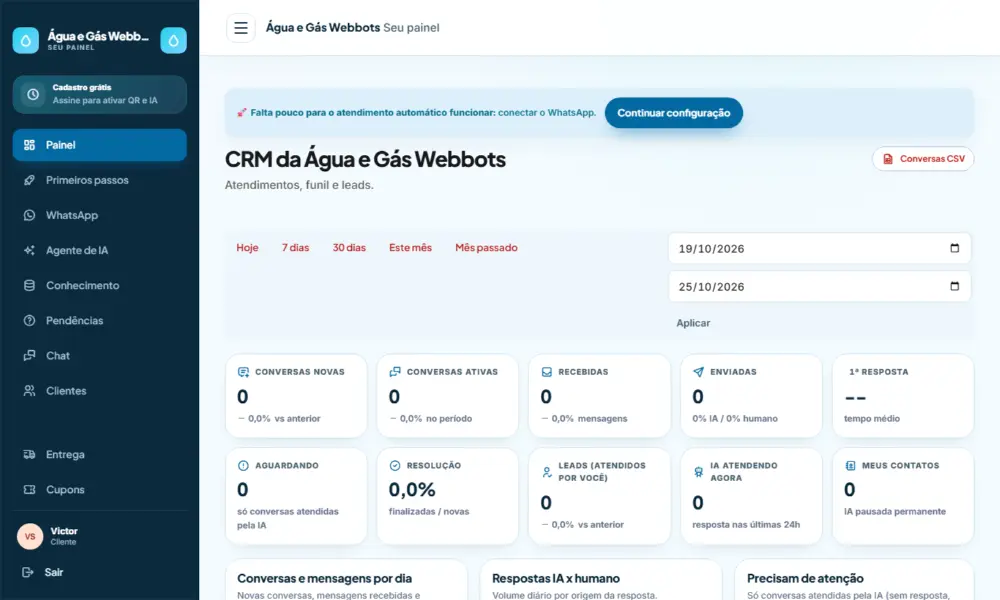Screen dimensions: 1000x600
Task: Click the conectar o WhatsApp link
Action: pos(547,112)
